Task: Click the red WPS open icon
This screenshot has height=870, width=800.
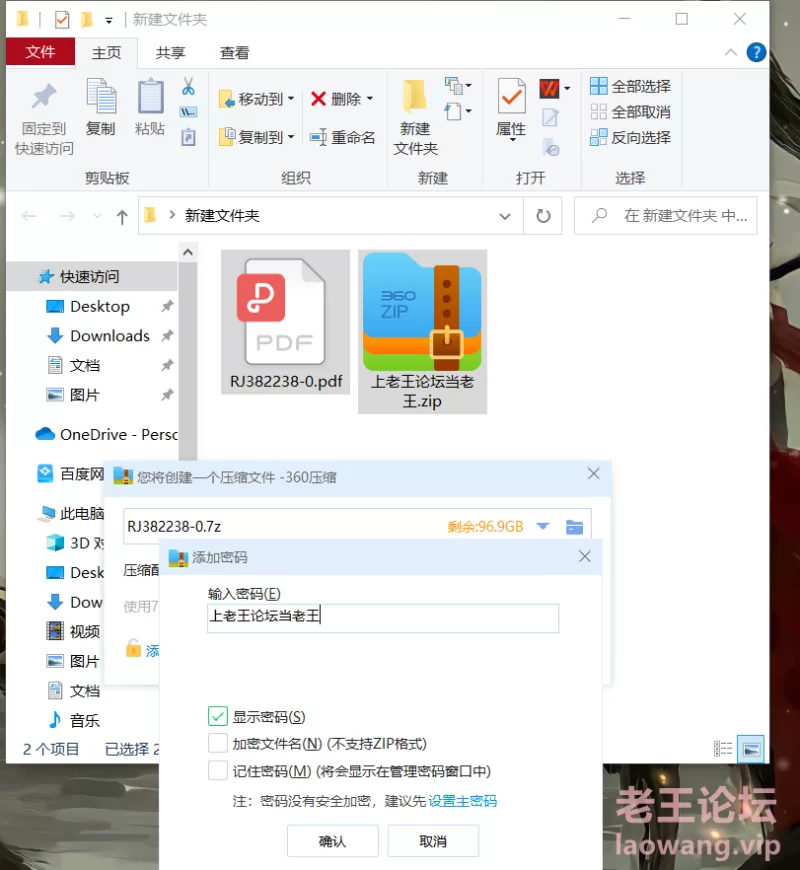Action: point(549,88)
